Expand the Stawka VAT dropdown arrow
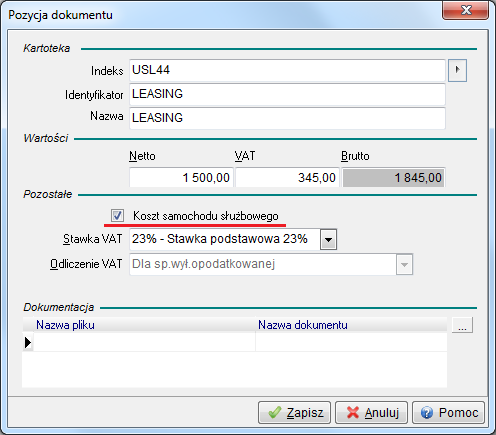 click(x=328, y=239)
